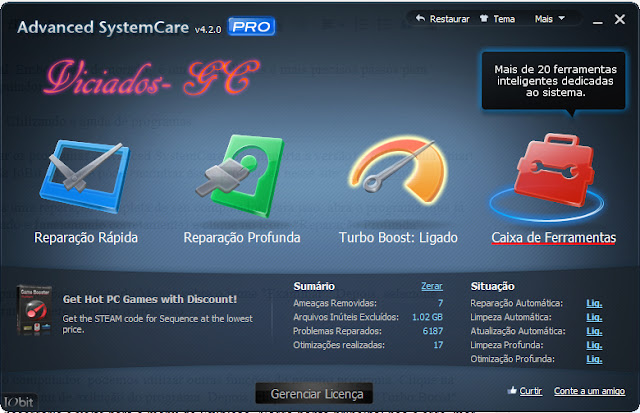Toggle Reparação Automática Lig. setting

pos(594,303)
